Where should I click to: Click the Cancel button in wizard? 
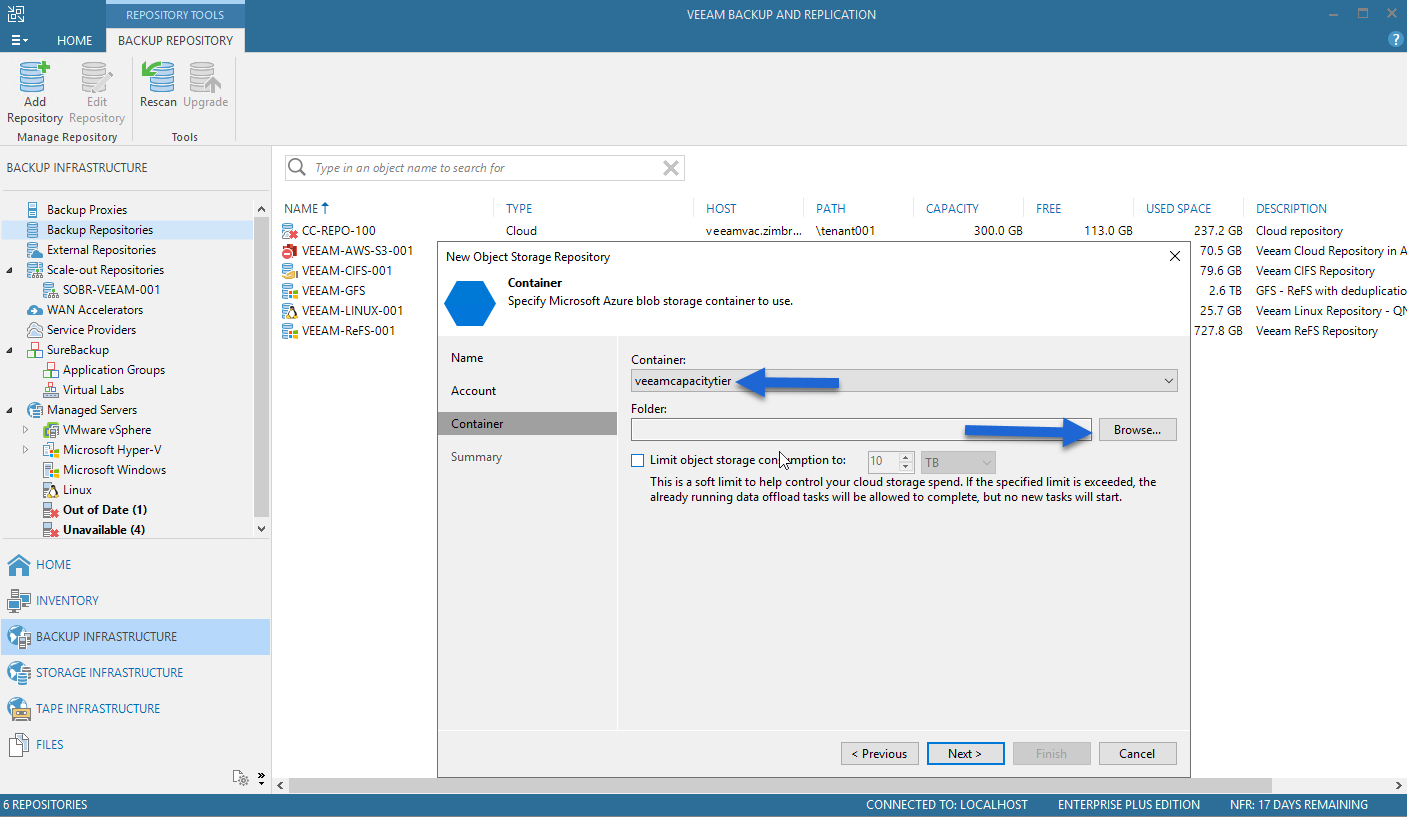point(1138,754)
